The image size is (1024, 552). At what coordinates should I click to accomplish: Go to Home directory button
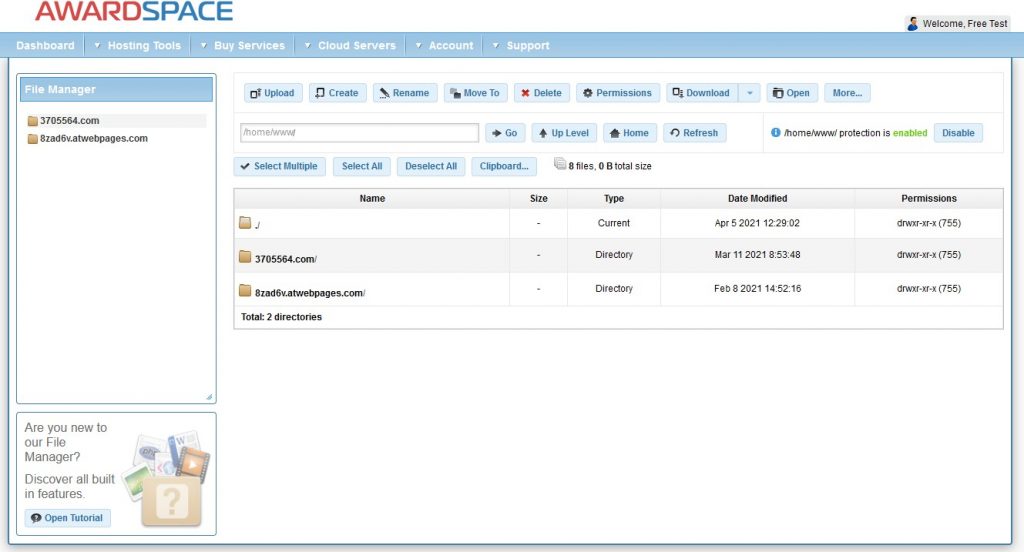[630, 133]
